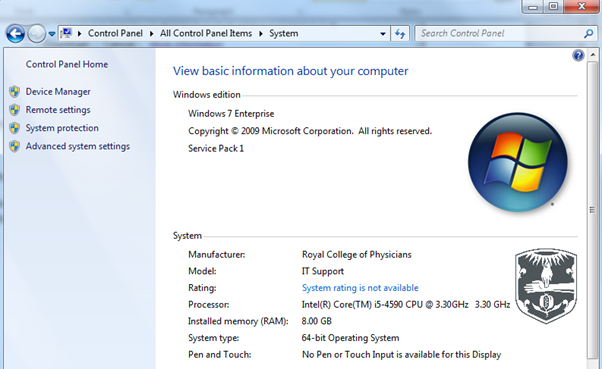Click the Refresh button in address bar
The width and height of the screenshot is (602, 369).
[x=400, y=34]
